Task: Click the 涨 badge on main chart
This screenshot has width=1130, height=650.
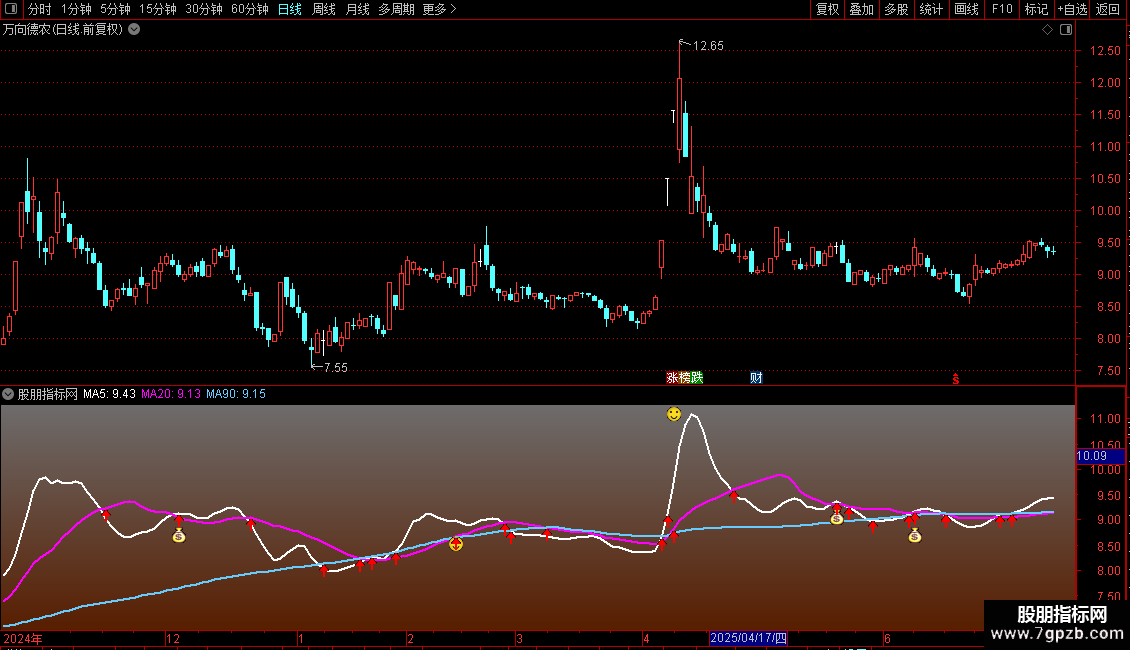Action: tap(672, 378)
